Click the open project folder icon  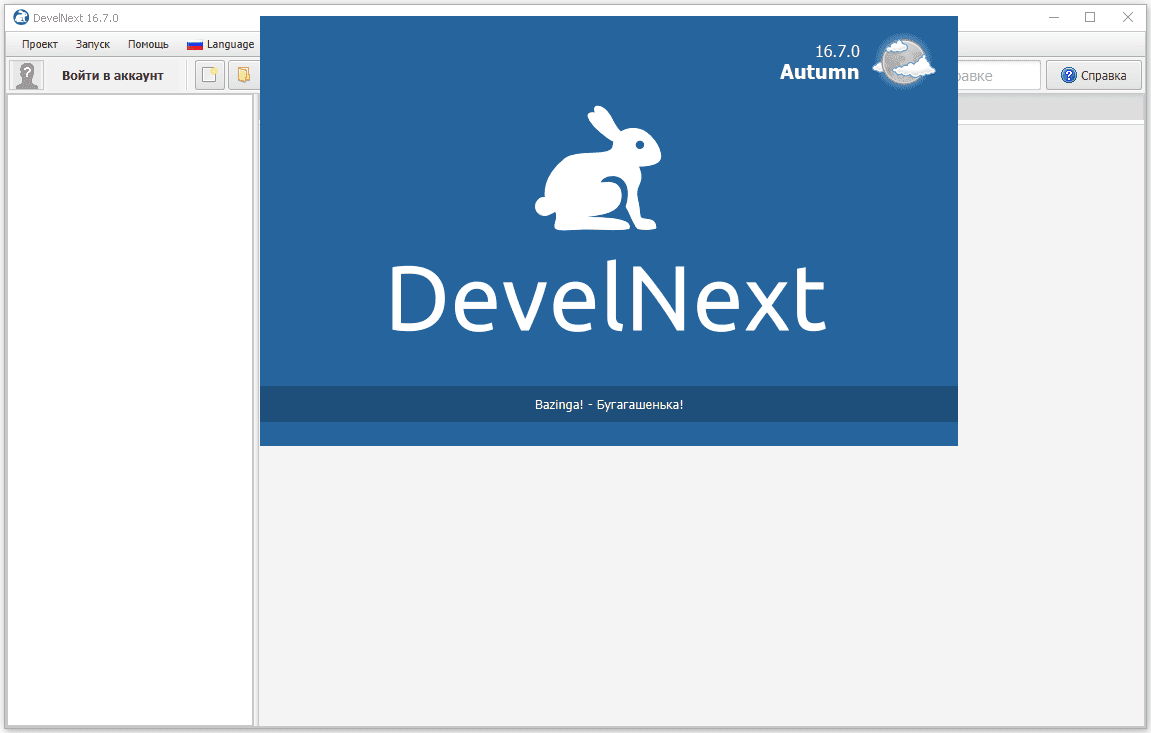coord(244,76)
